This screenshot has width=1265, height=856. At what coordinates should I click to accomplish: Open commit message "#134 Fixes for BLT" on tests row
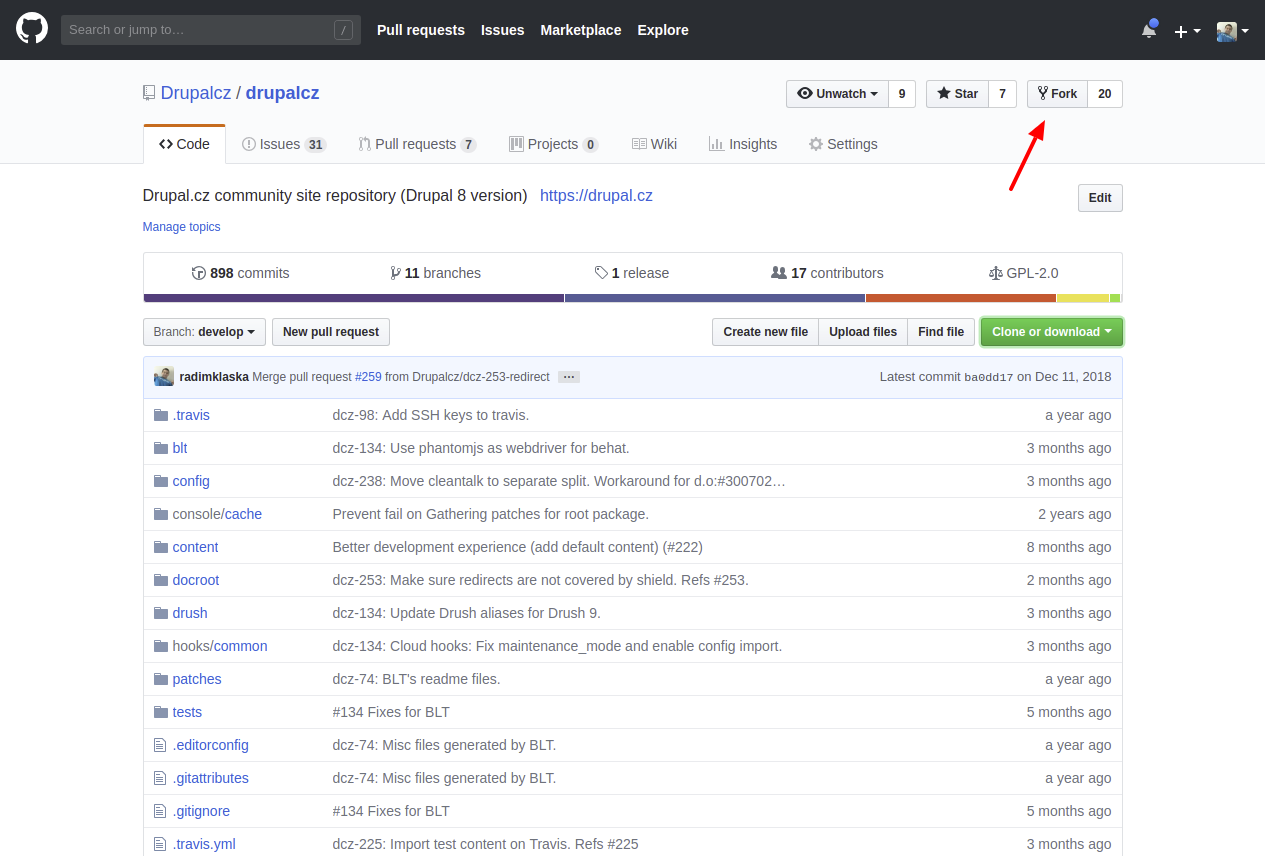click(391, 712)
